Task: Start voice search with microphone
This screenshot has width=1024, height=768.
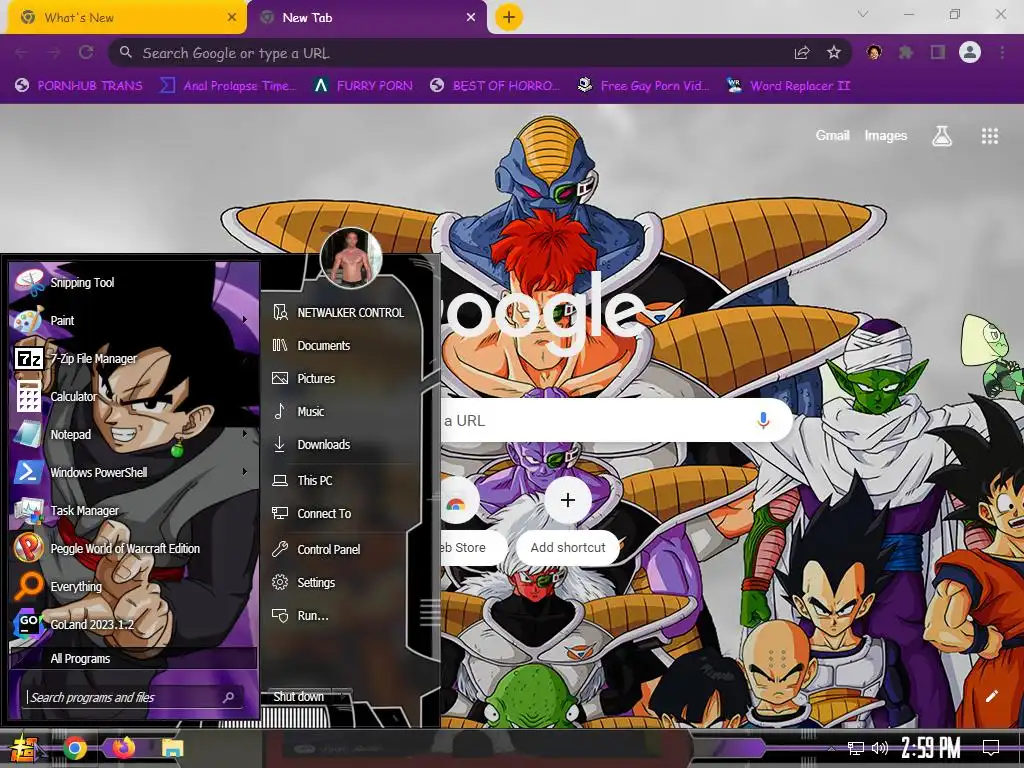Action: 763,421
